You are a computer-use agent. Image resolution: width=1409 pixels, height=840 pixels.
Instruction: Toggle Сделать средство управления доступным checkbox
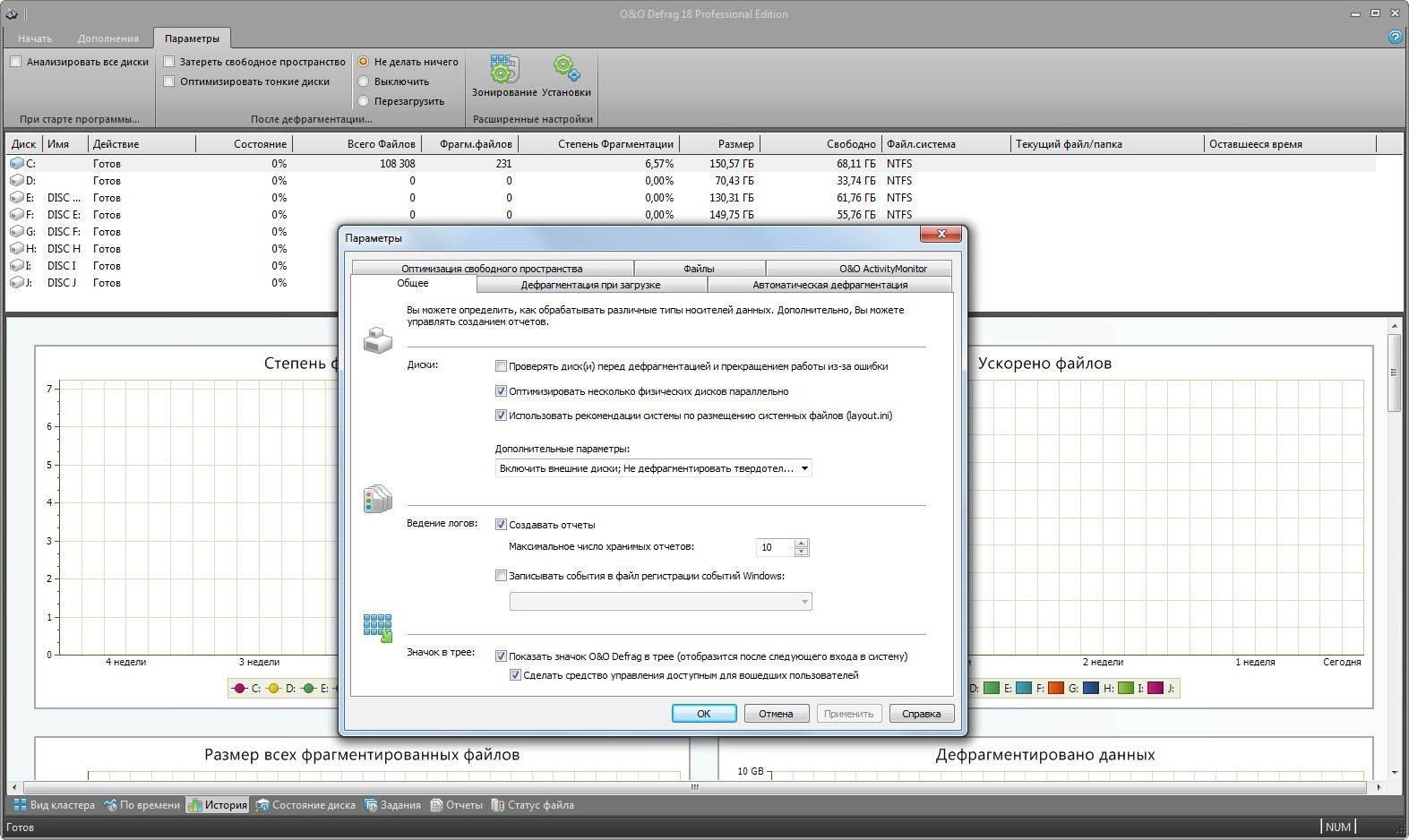coord(515,675)
